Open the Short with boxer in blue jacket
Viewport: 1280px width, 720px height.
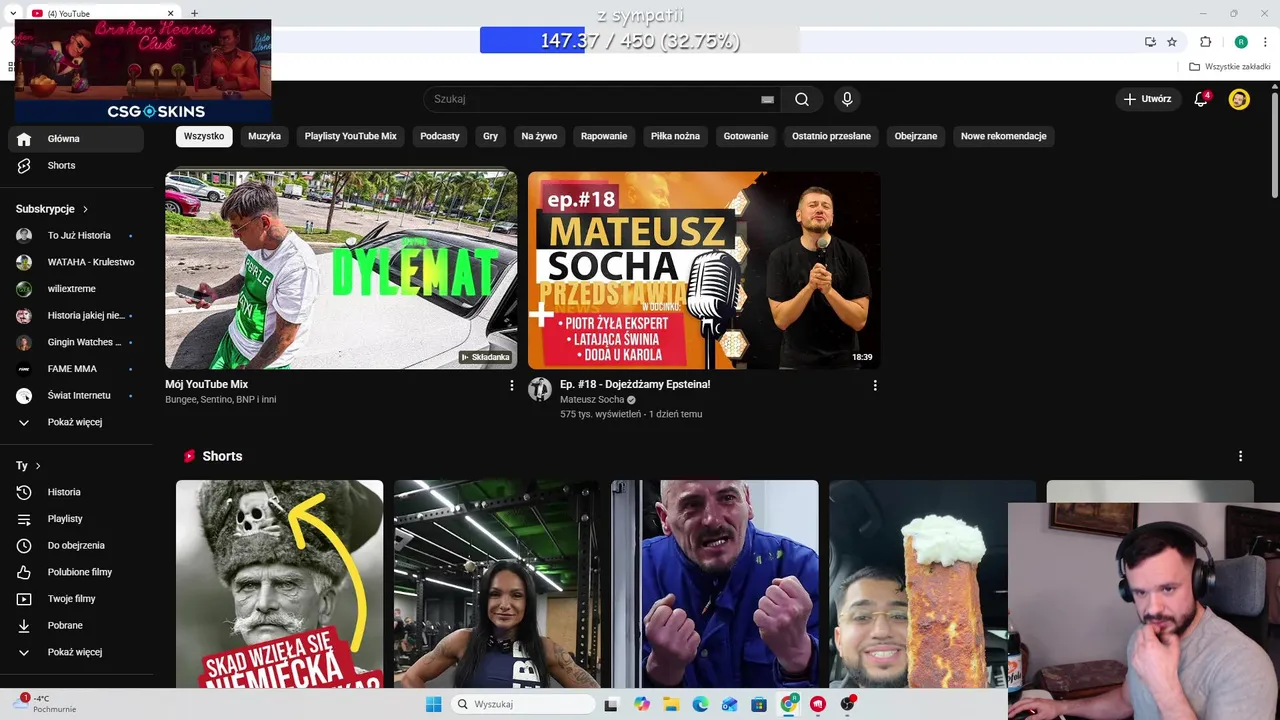click(715, 584)
